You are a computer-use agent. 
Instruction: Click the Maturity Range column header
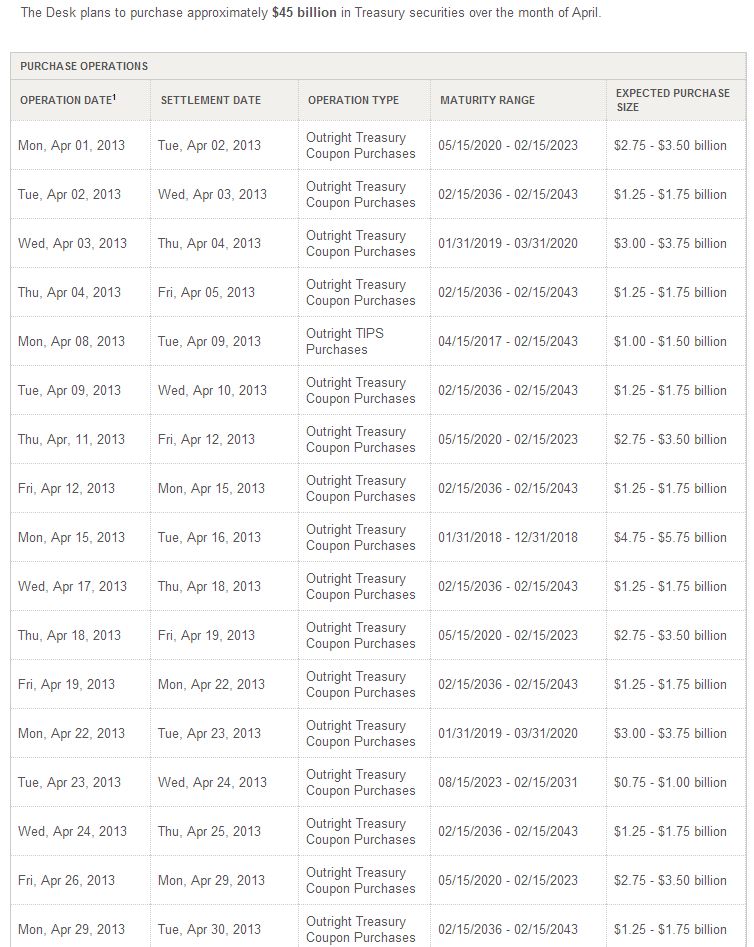[487, 100]
